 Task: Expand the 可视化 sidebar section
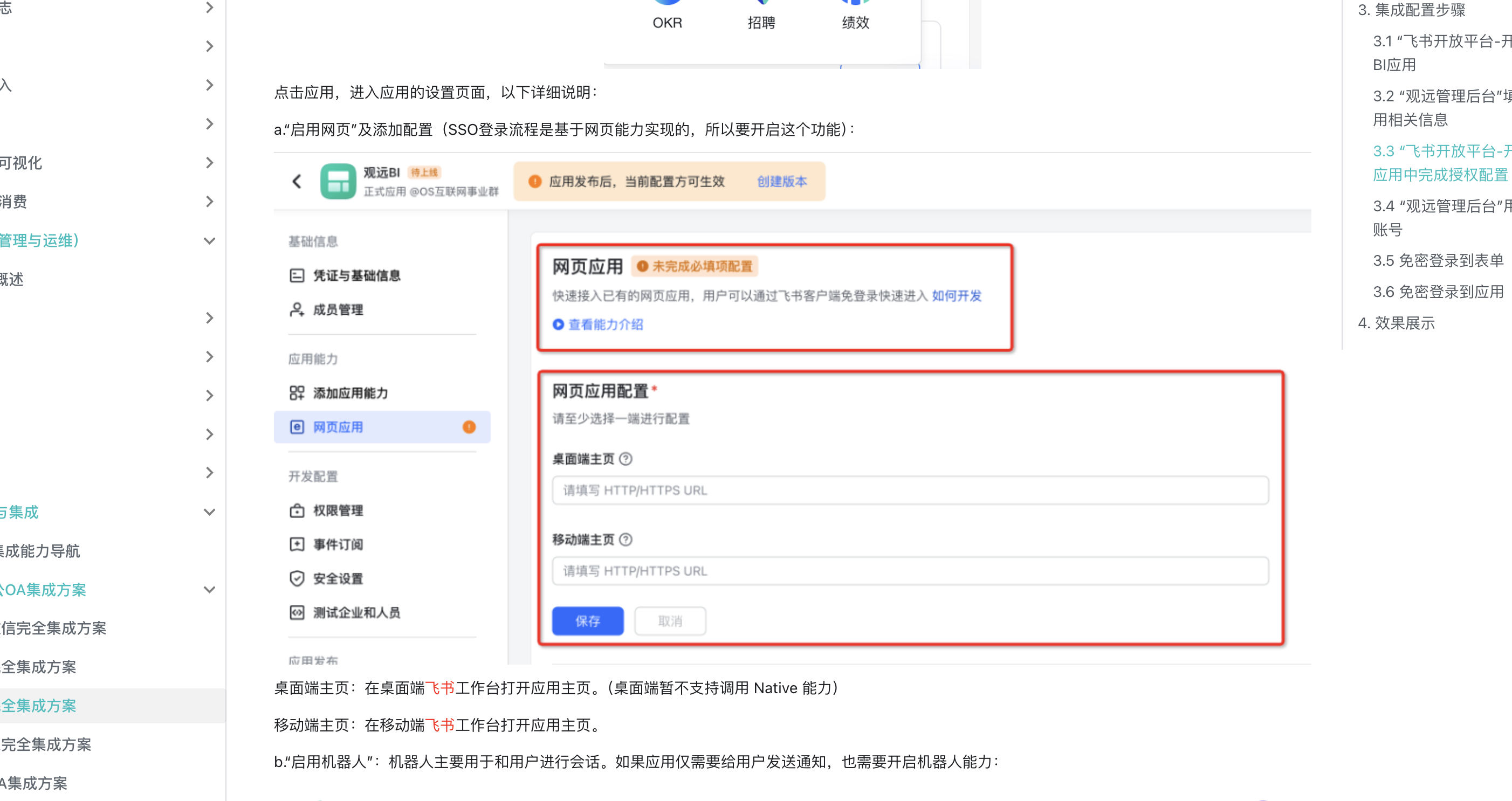pyautogui.click(x=210, y=163)
